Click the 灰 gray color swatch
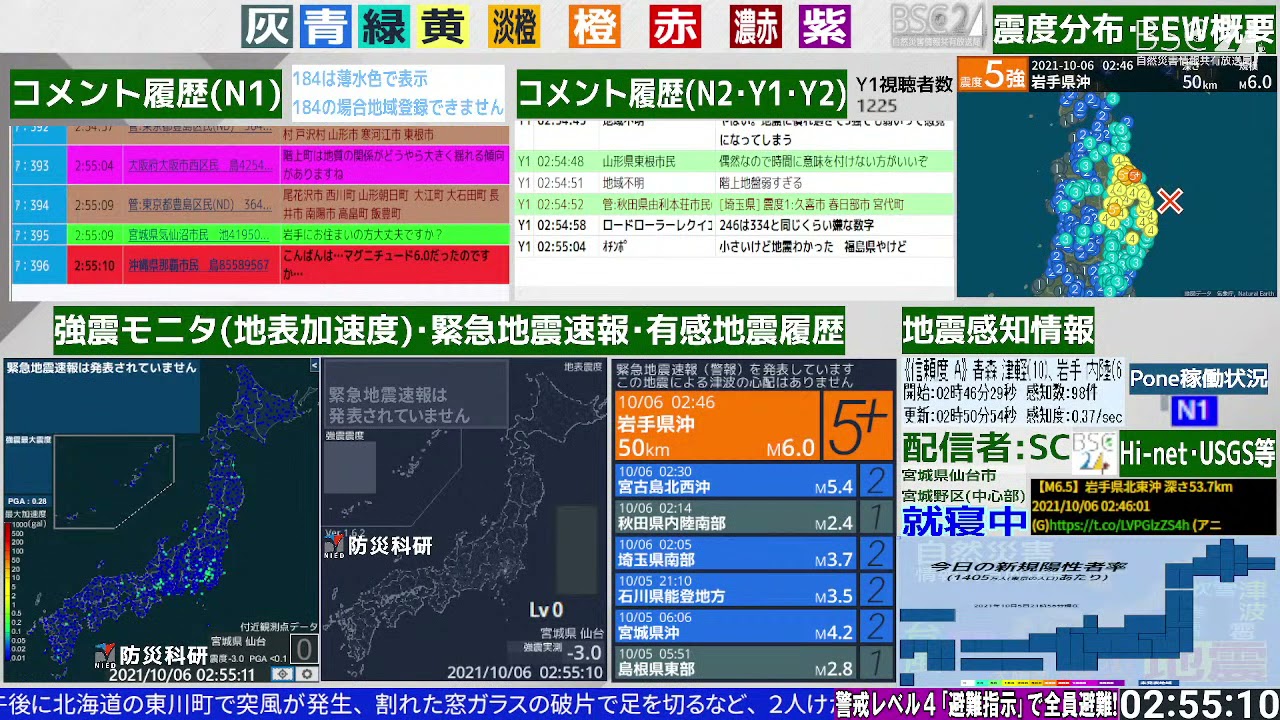 tap(266, 27)
